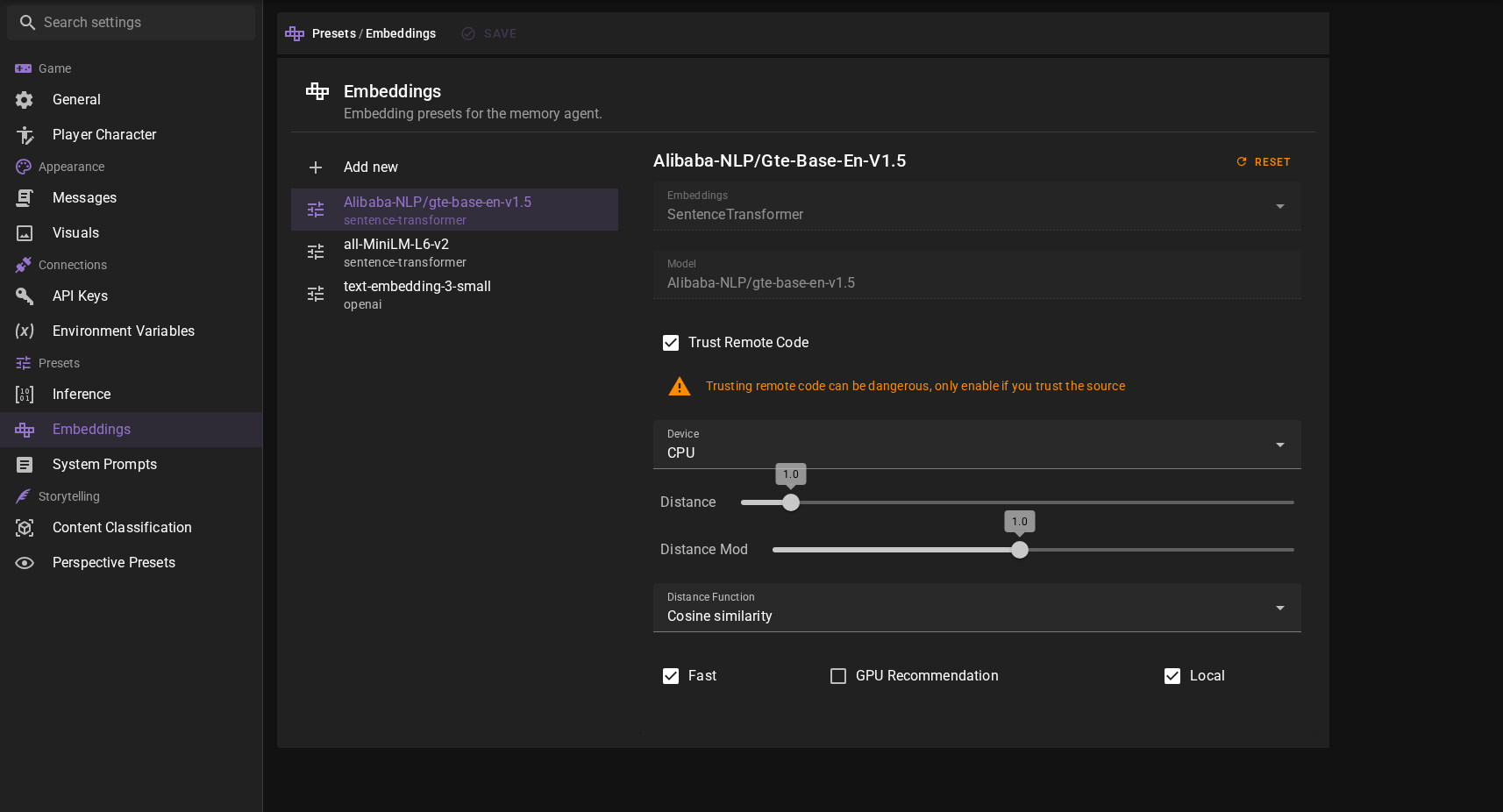Go to Messages appearance settings
This screenshot has height=812, width=1503.
pos(132,198)
